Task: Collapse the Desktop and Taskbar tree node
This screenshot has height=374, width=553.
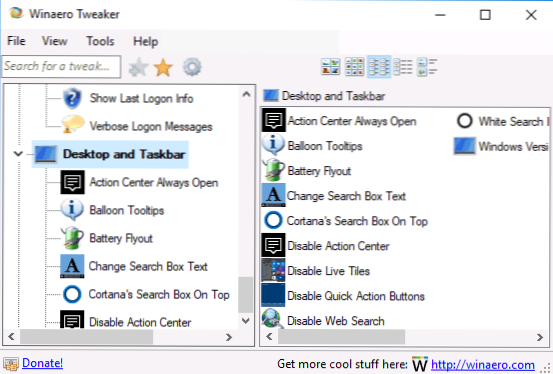Action: (x=18, y=154)
